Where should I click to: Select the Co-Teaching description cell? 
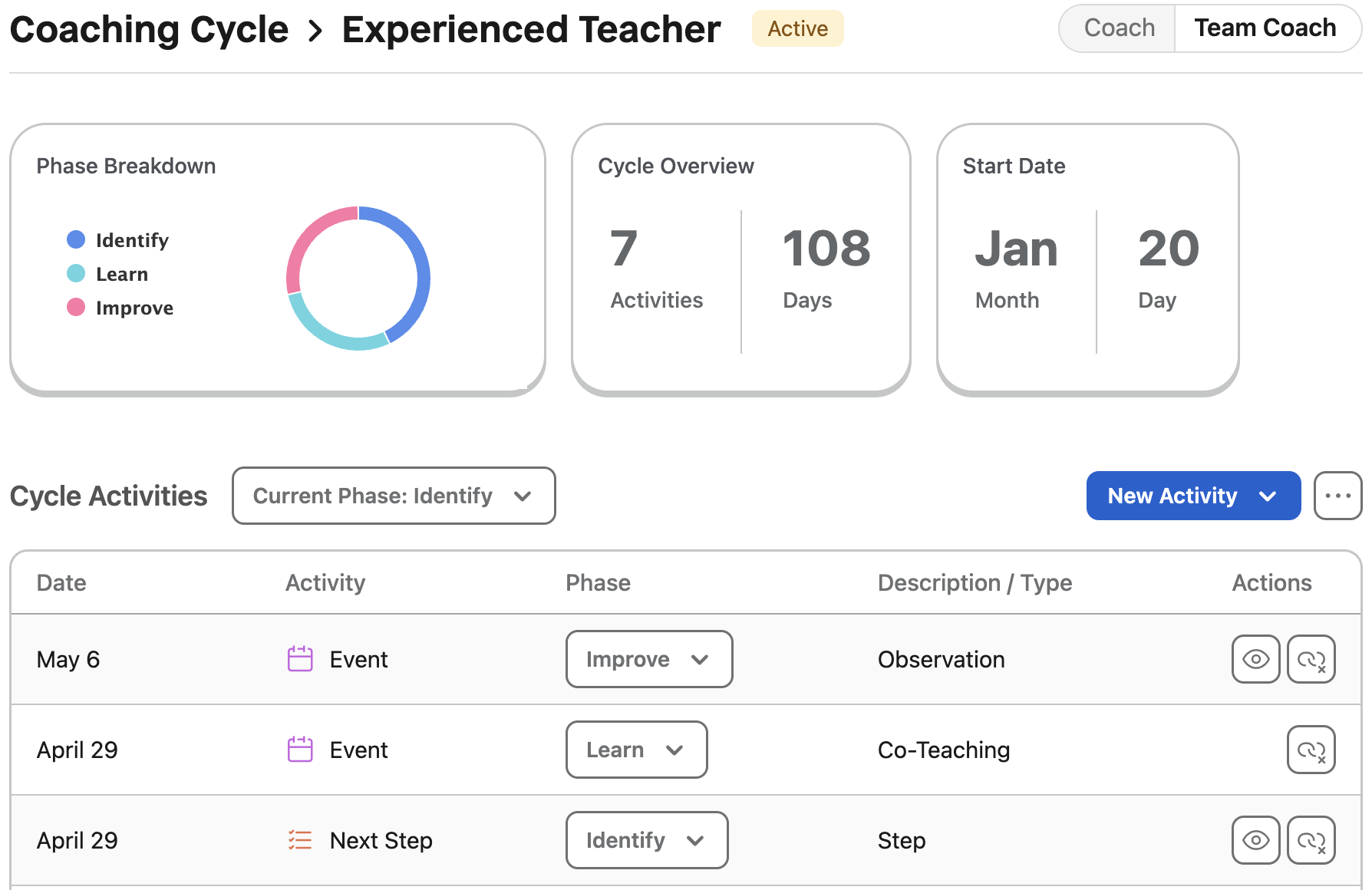(x=944, y=750)
